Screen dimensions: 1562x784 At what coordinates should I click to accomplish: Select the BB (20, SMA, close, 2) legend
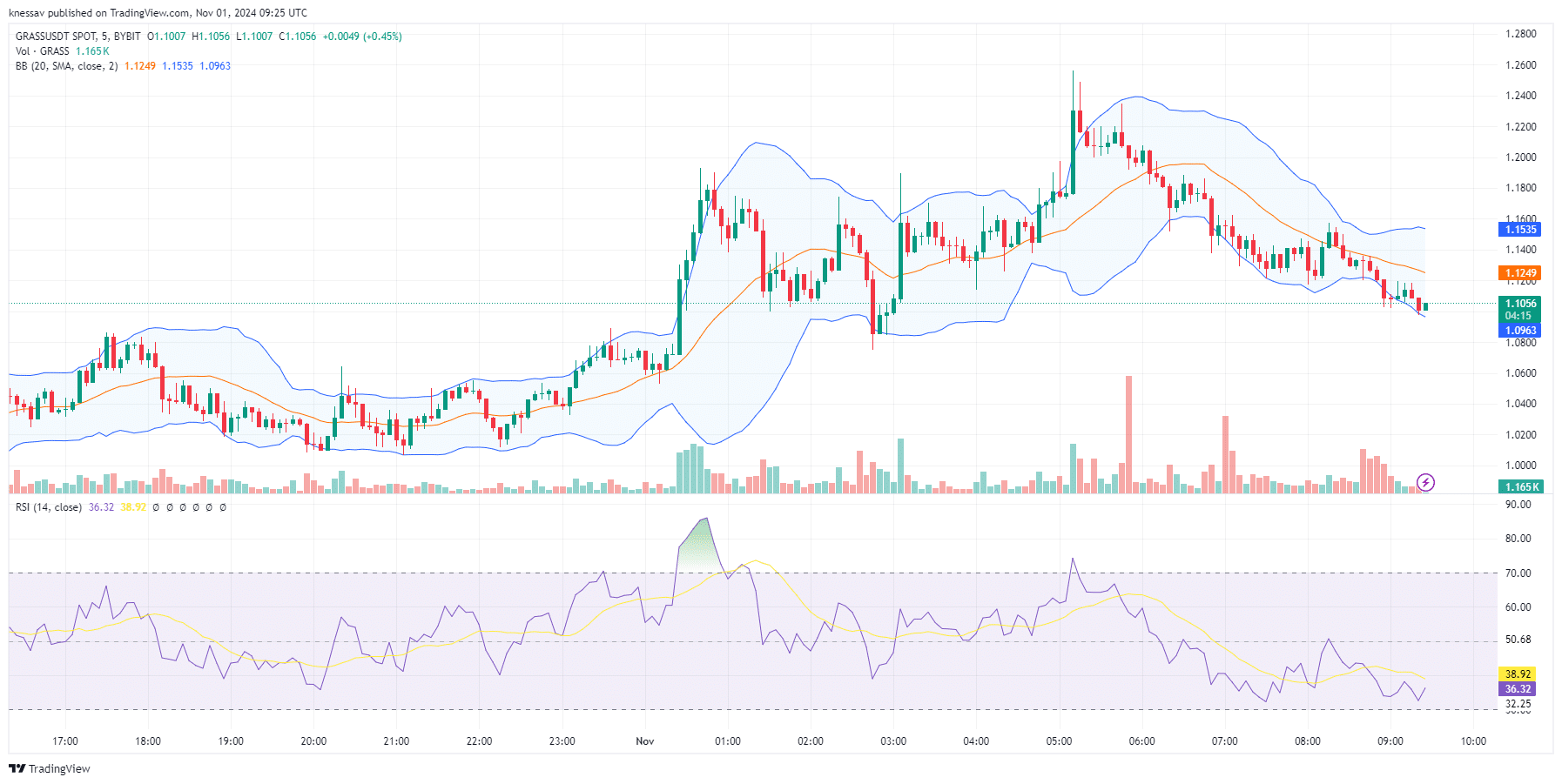[x=67, y=66]
